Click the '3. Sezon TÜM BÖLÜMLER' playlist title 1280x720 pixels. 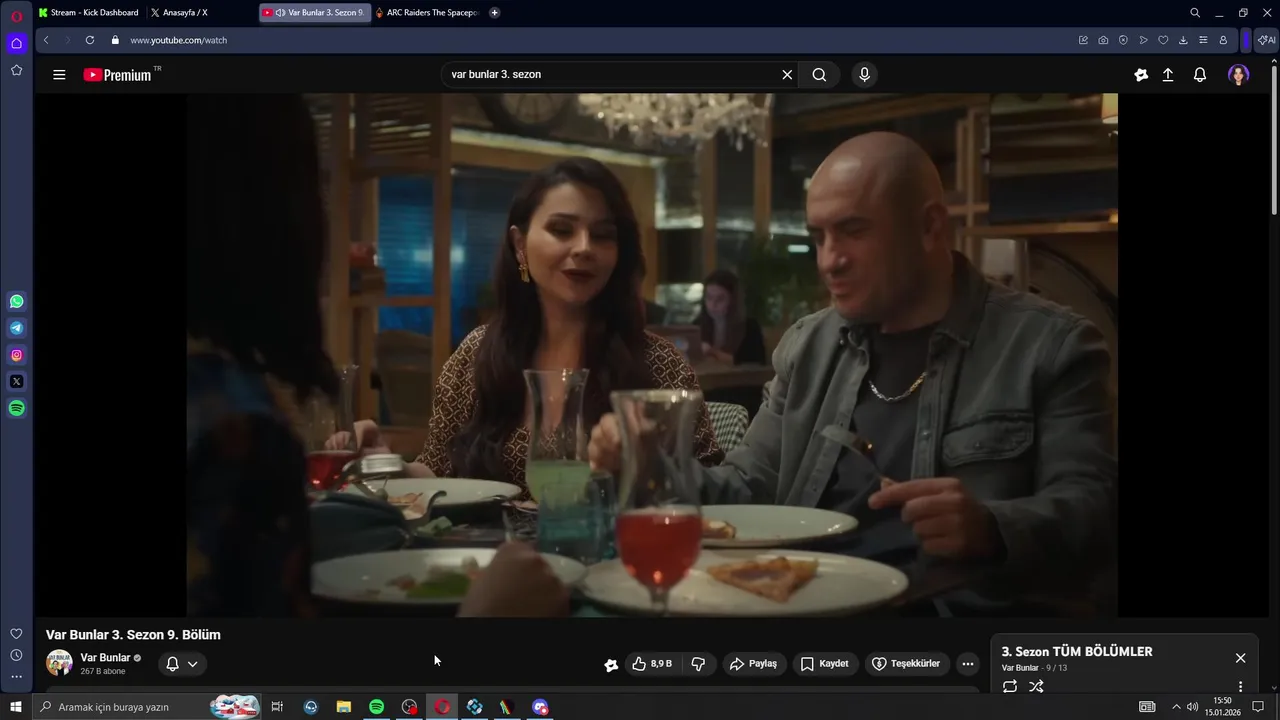click(1077, 652)
